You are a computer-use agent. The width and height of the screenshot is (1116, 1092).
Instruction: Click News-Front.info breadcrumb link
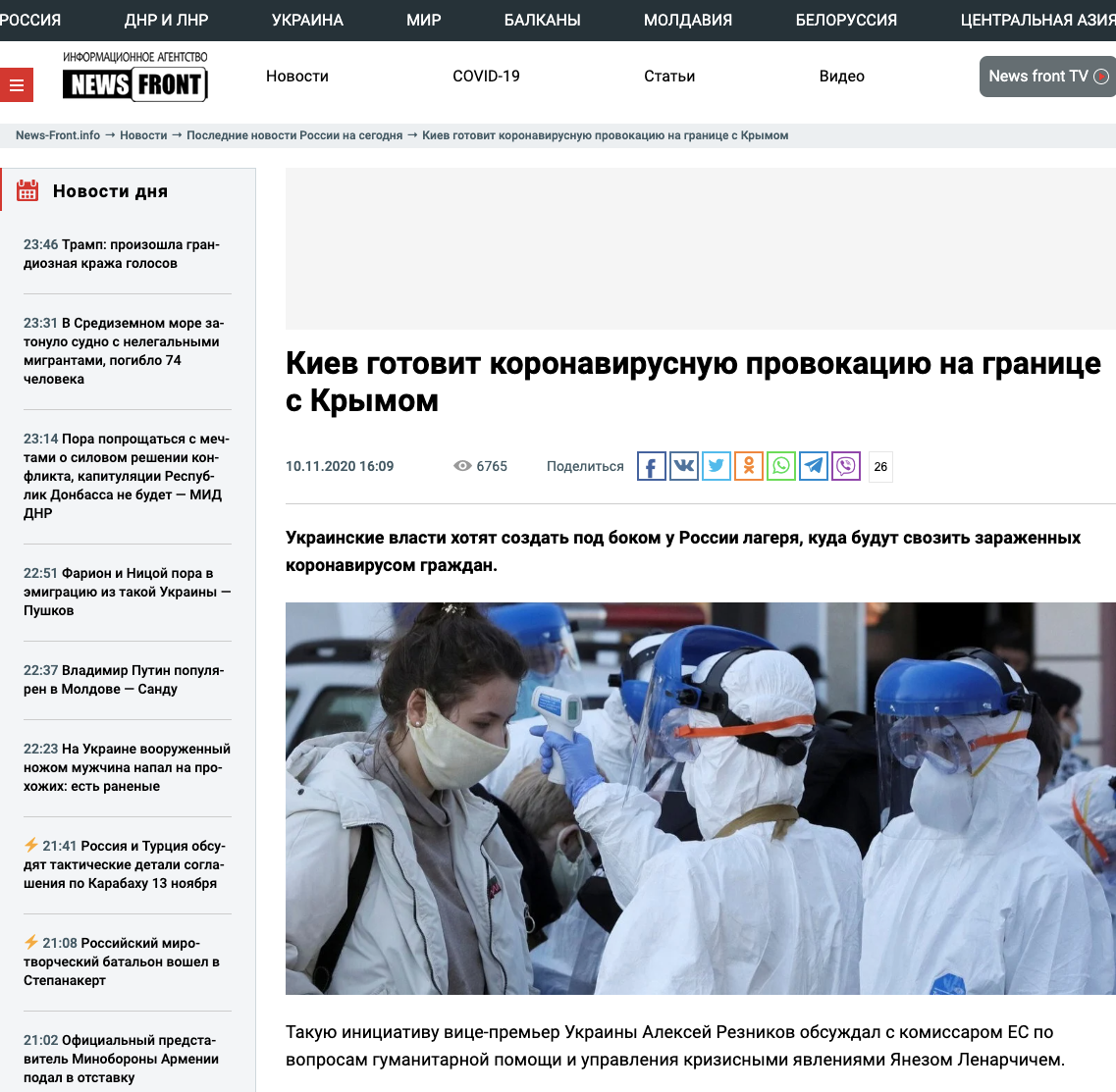[x=58, y=135]
